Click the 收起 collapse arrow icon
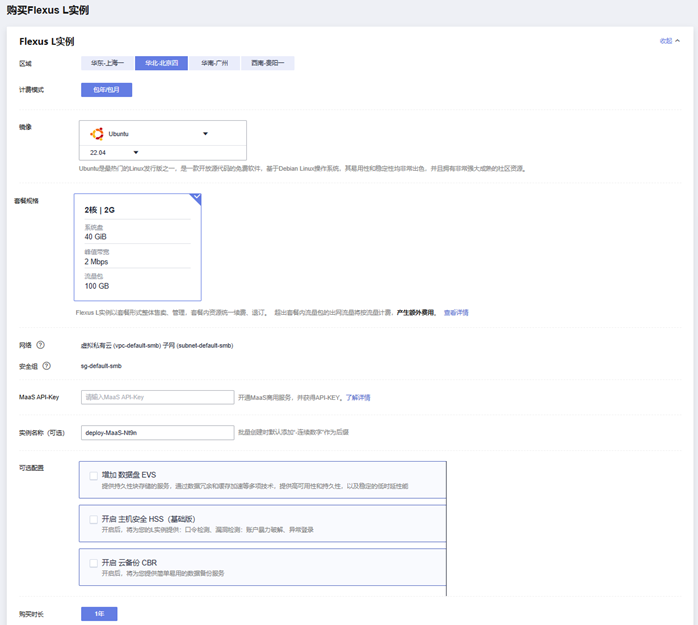 pos(678,41)
